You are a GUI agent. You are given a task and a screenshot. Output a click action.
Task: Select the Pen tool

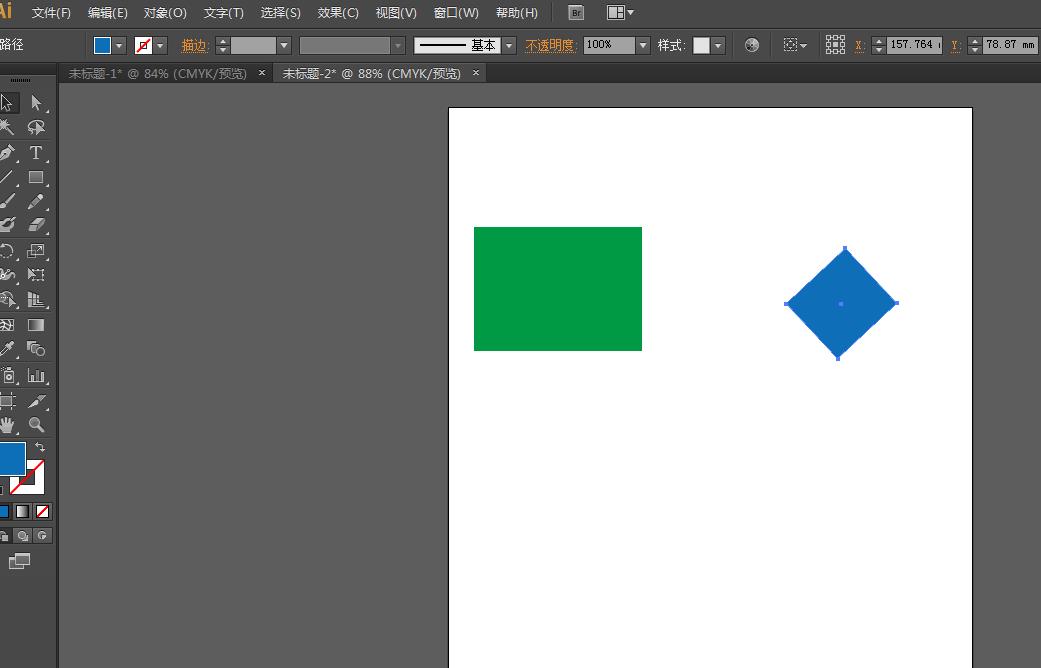tap(7, 153)
